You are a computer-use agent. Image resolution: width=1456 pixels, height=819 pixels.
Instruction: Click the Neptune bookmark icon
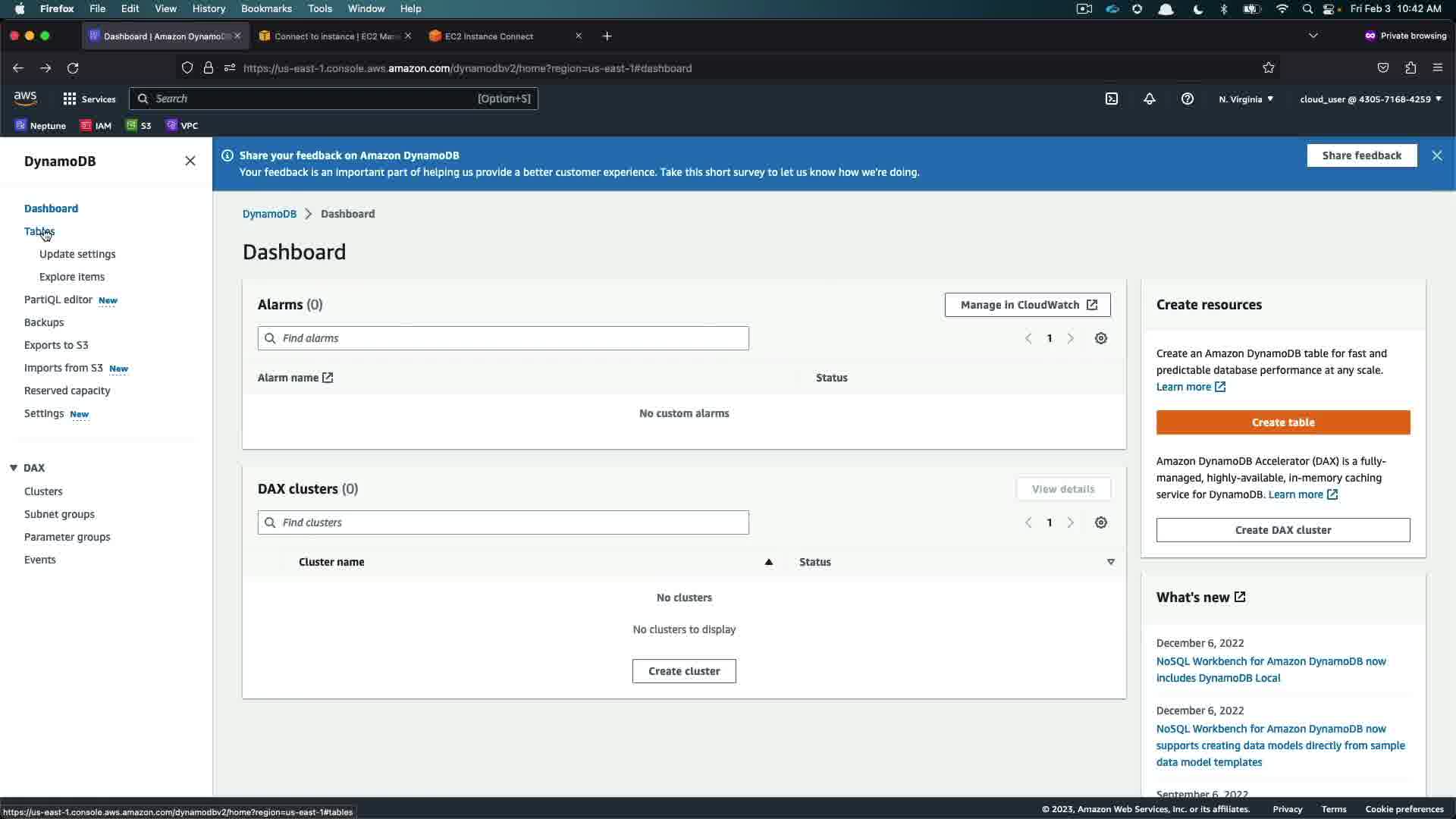21,125
